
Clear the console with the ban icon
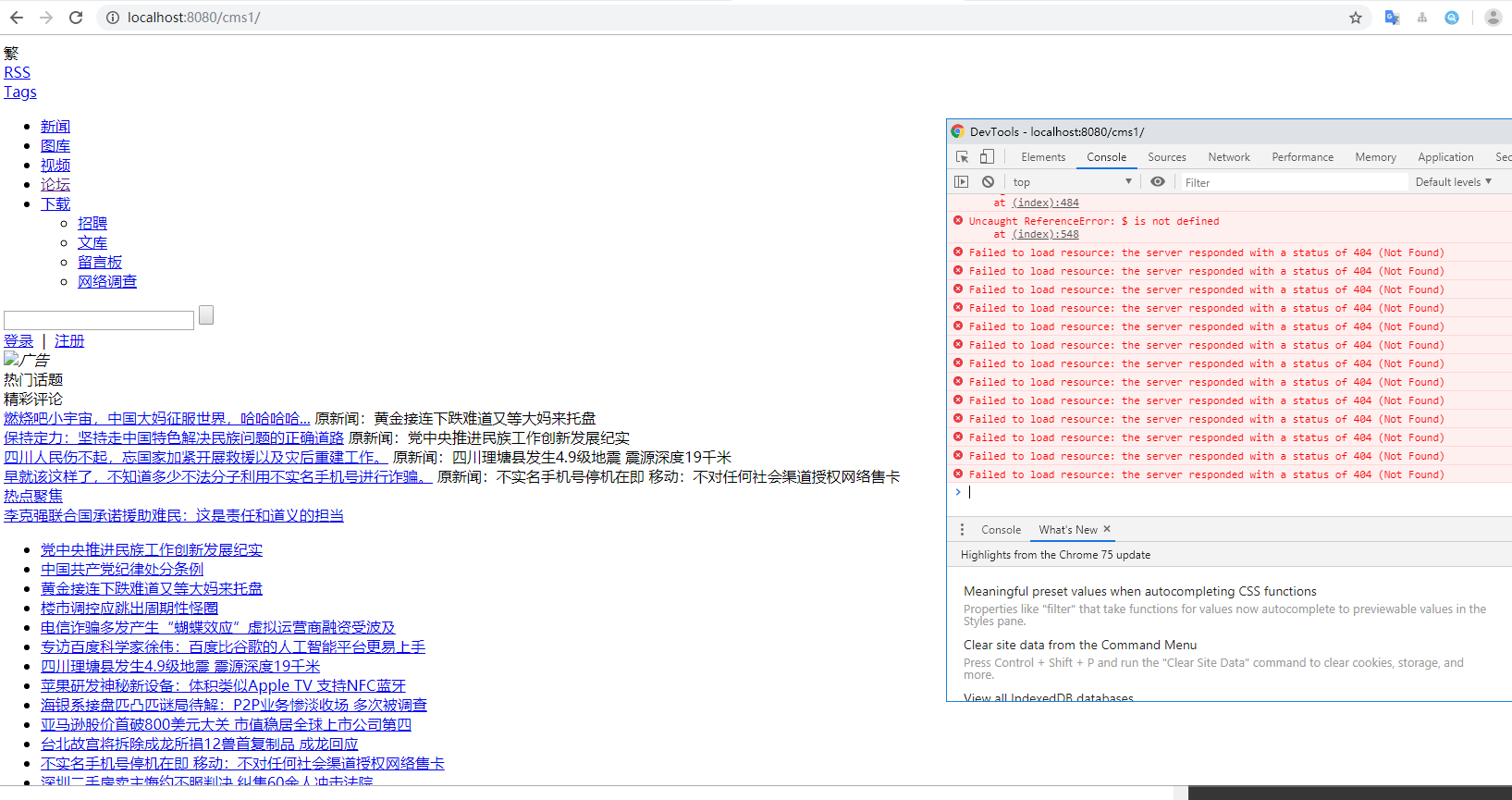click(x=988, y=182)
